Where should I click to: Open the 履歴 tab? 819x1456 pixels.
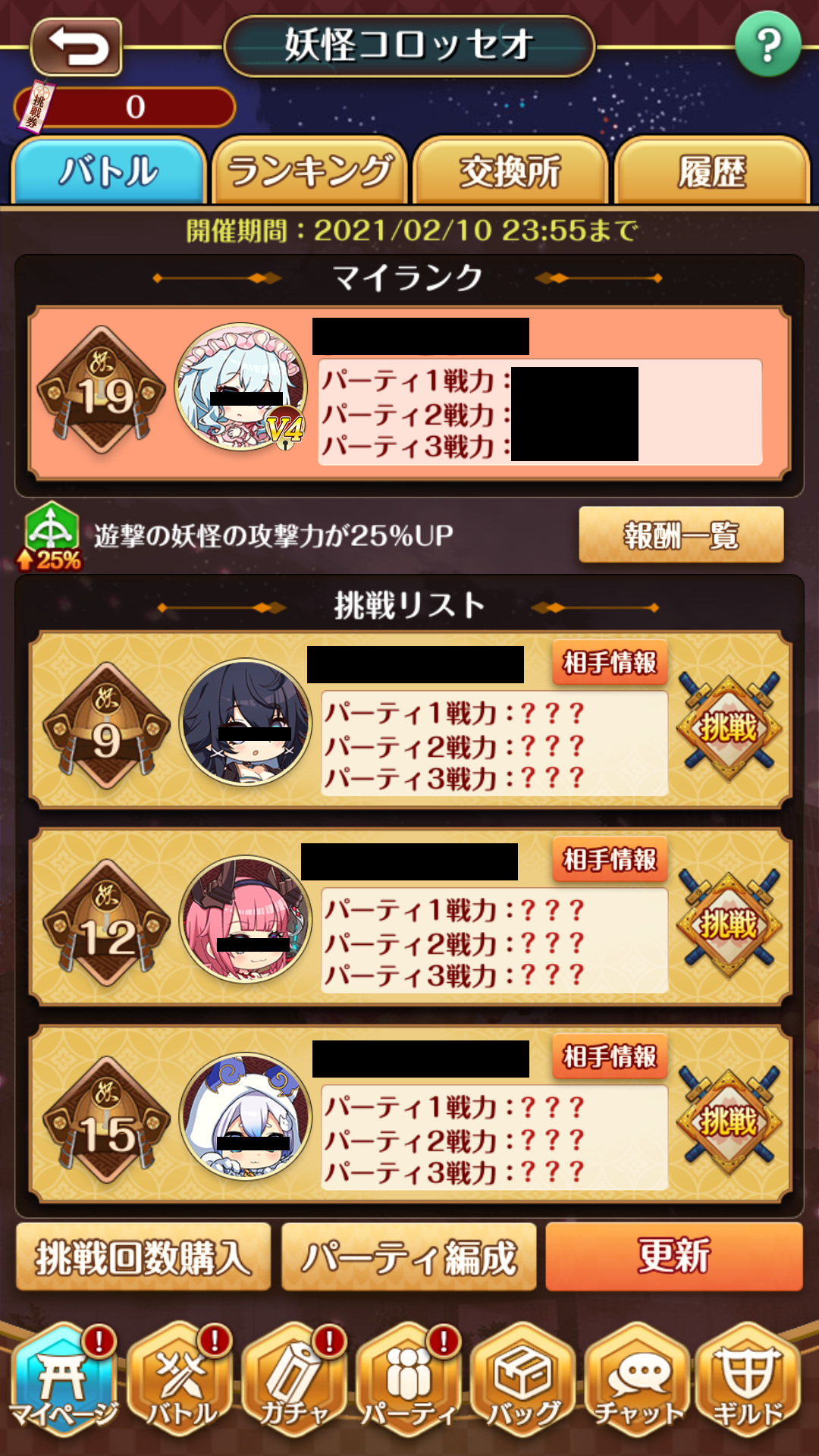[x=712, y=171]
